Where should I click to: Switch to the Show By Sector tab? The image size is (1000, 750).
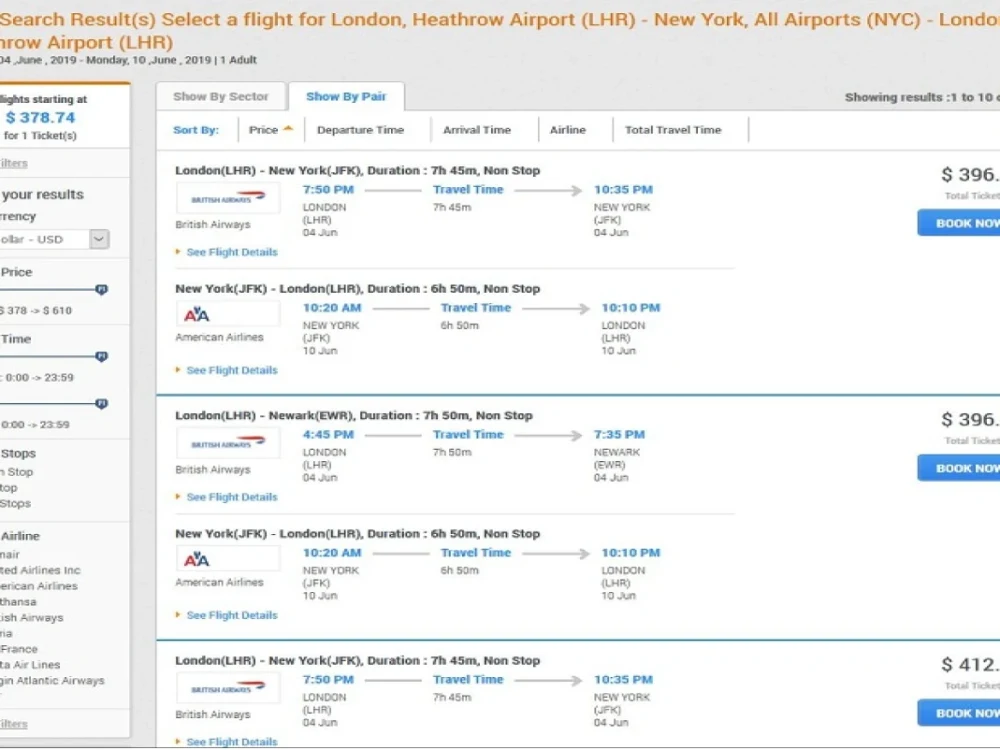tap(221, 96)
